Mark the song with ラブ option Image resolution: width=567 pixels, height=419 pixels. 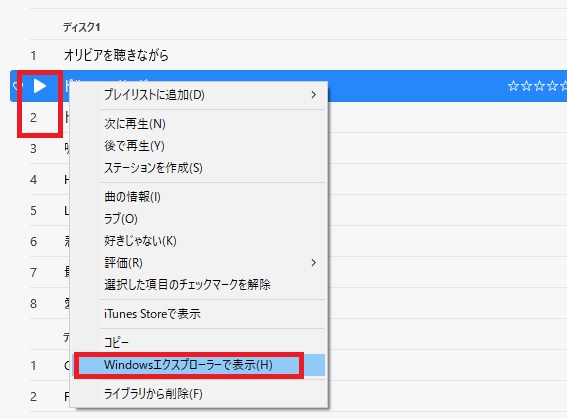pos(121,219)
